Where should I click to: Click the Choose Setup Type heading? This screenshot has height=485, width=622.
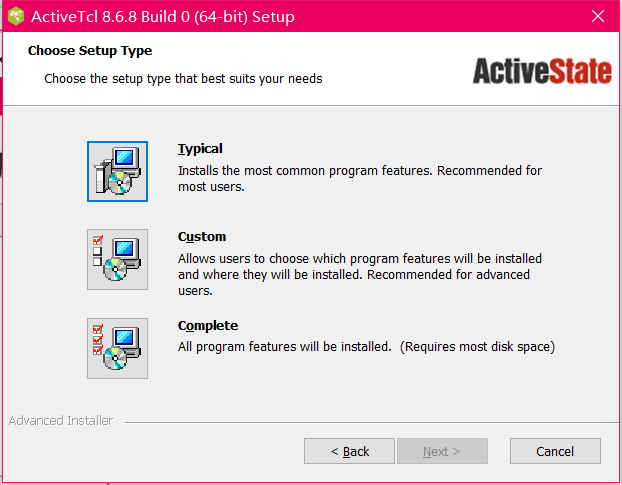coord(90,51)
